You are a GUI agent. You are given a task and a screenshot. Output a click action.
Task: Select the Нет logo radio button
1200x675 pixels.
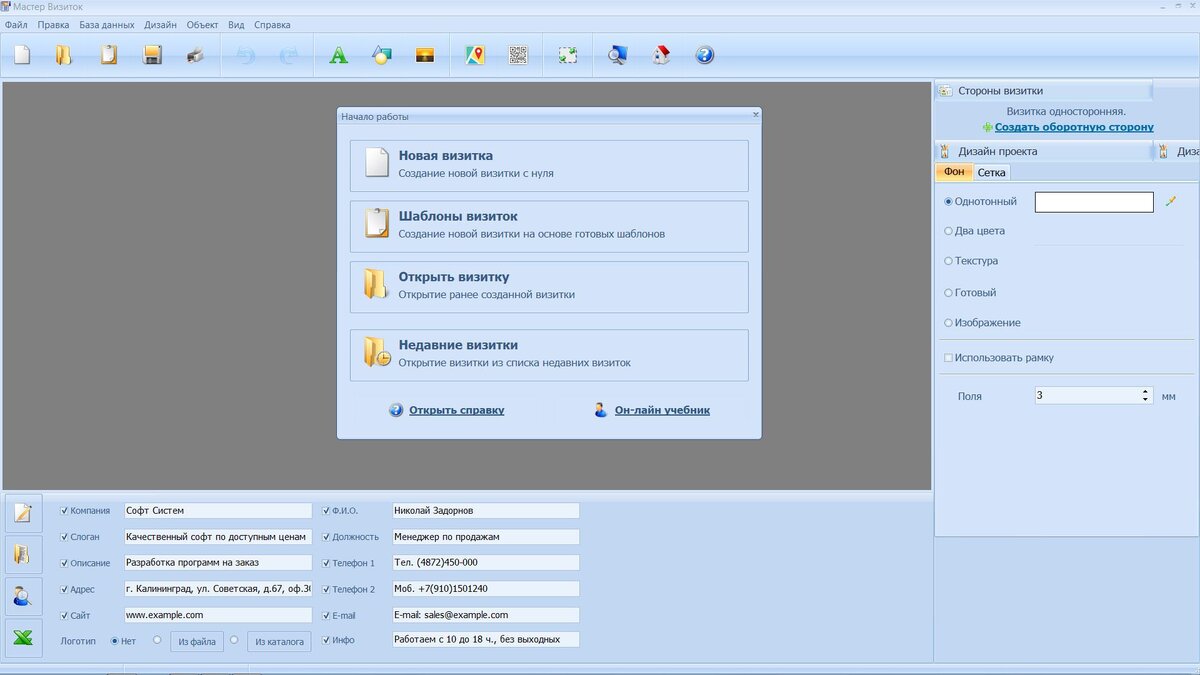pyautogui.click(x=115, y=640)
